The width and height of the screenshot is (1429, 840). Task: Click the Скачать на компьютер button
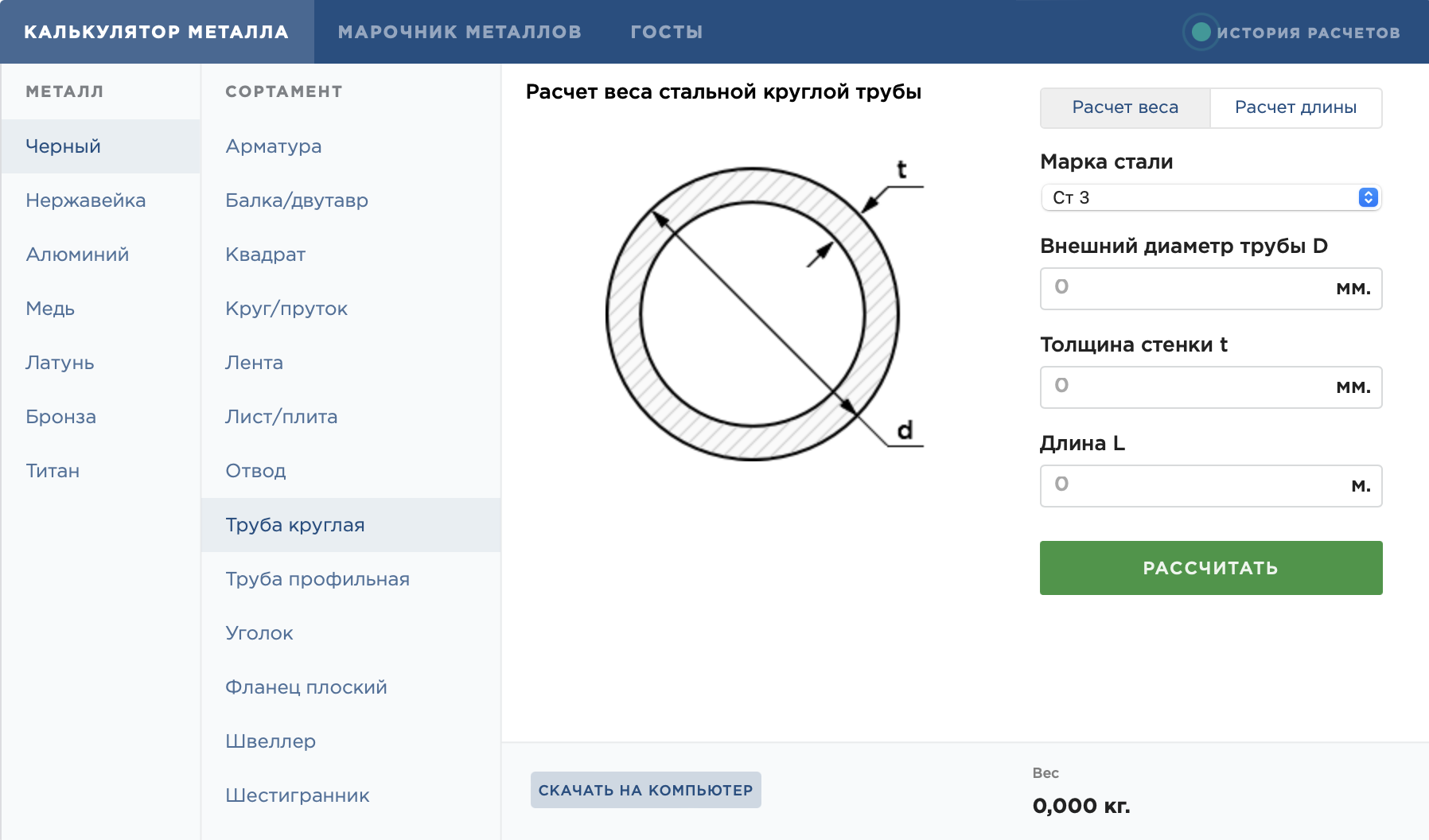(x=645, y=790)
